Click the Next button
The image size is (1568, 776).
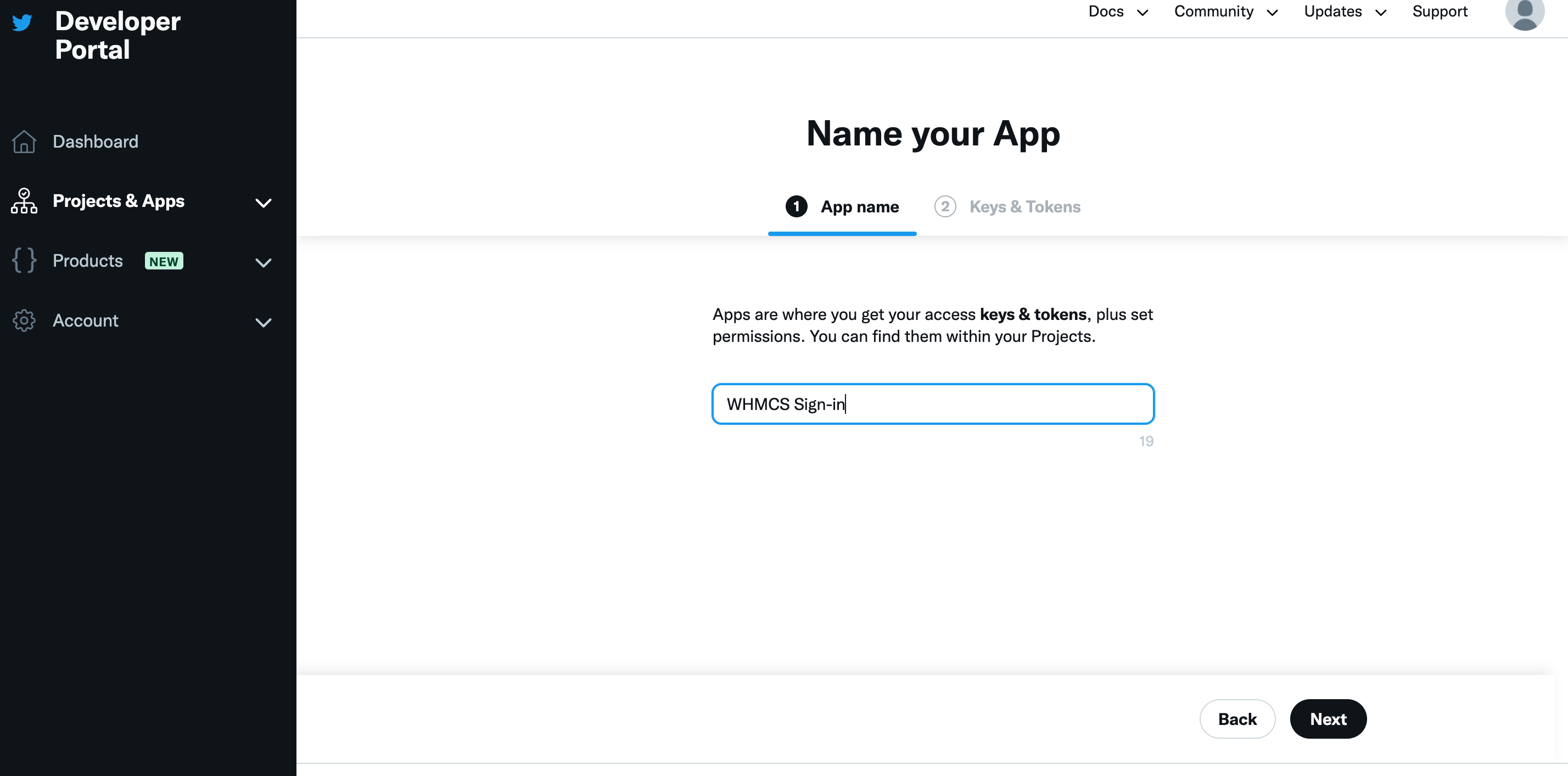tap(1328, 719)
